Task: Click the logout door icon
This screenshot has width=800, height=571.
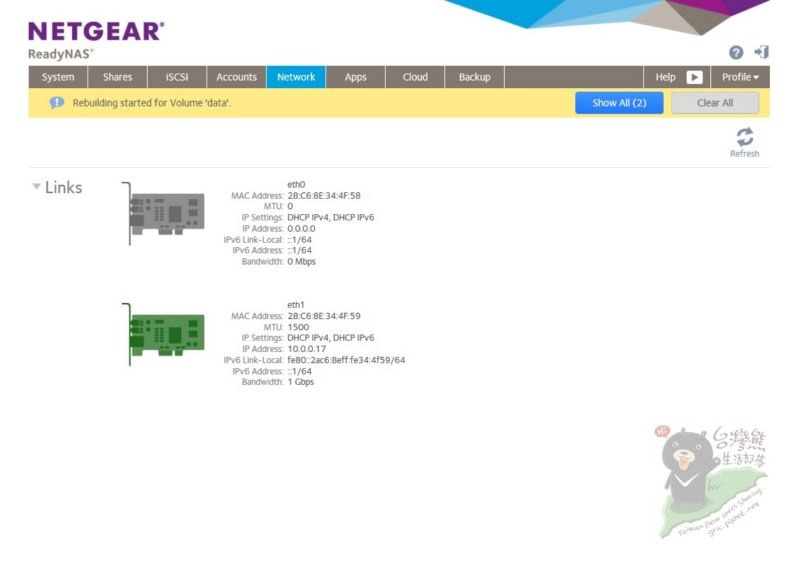Action: 762,52
